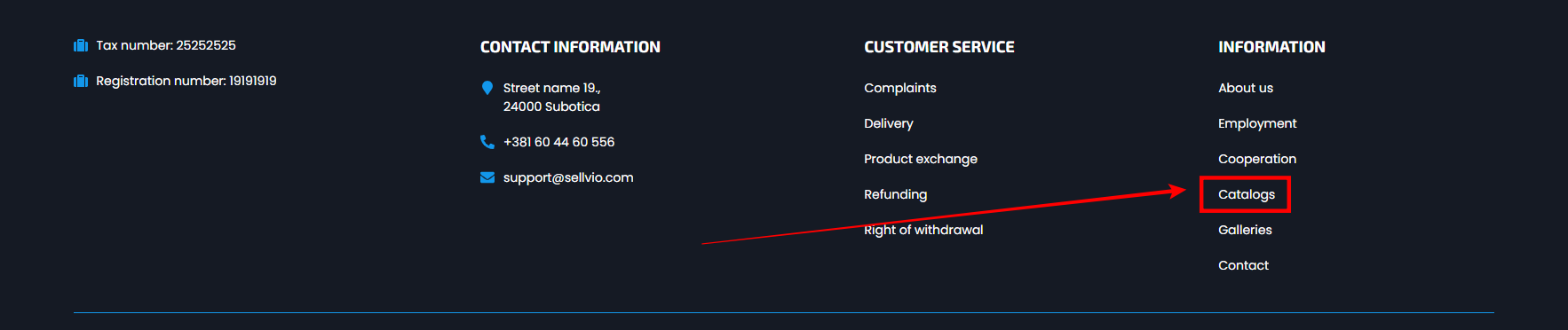Open the Cooperation link
The image size is (1568, 330).
pyautogui.click(x=1257, y=159)
